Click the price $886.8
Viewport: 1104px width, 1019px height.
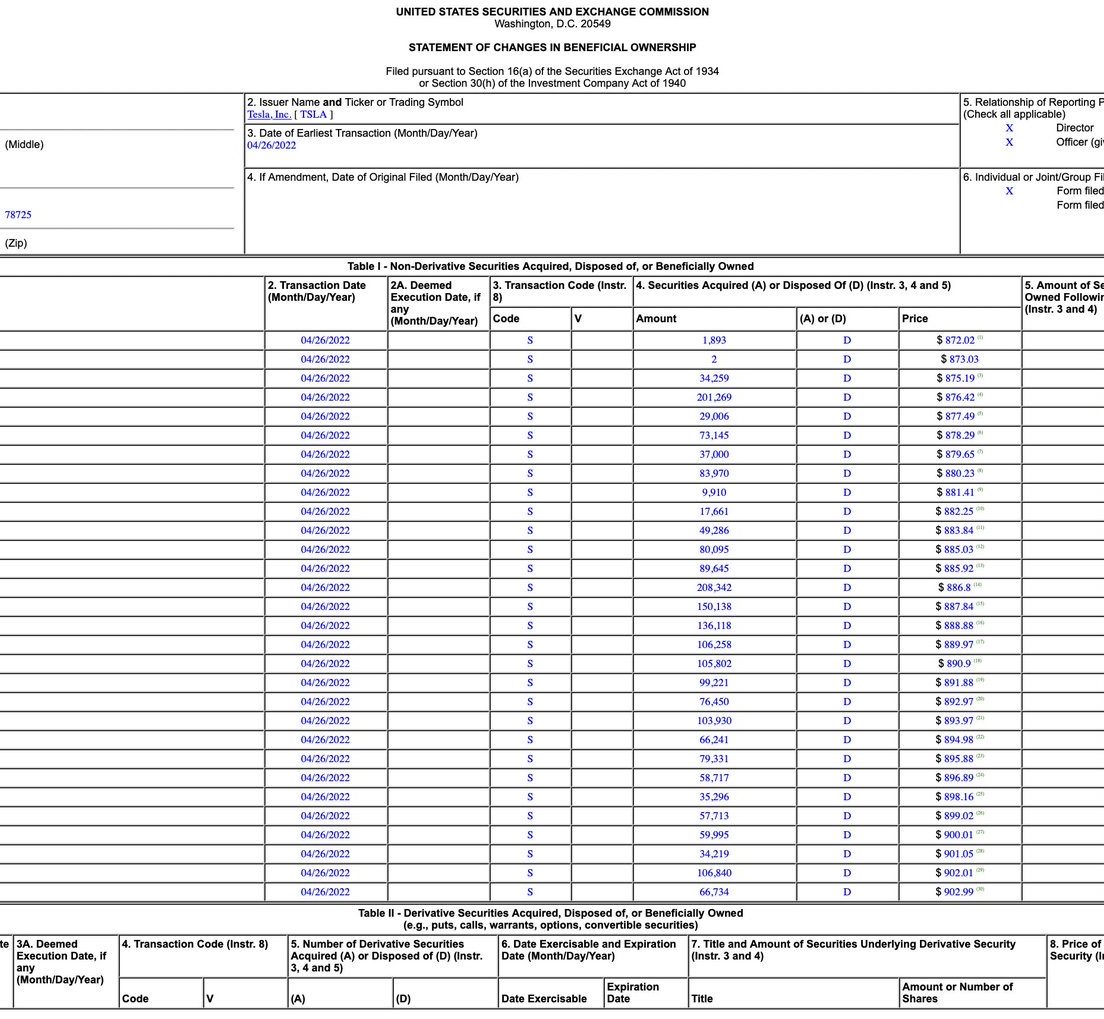tap(955, 587)
